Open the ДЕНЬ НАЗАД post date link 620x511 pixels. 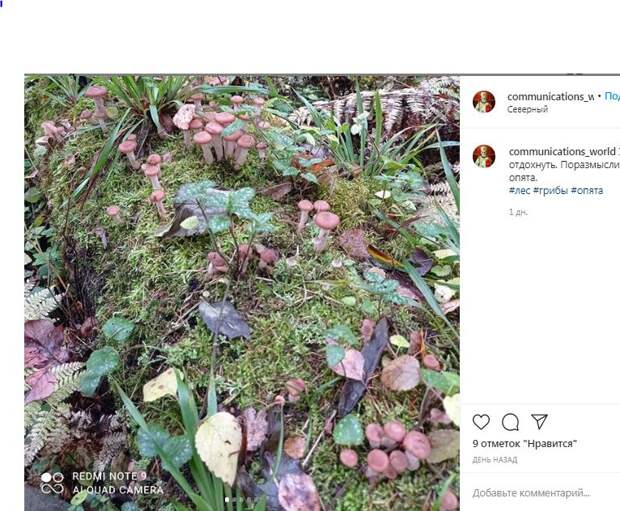[x=495, y=460]
